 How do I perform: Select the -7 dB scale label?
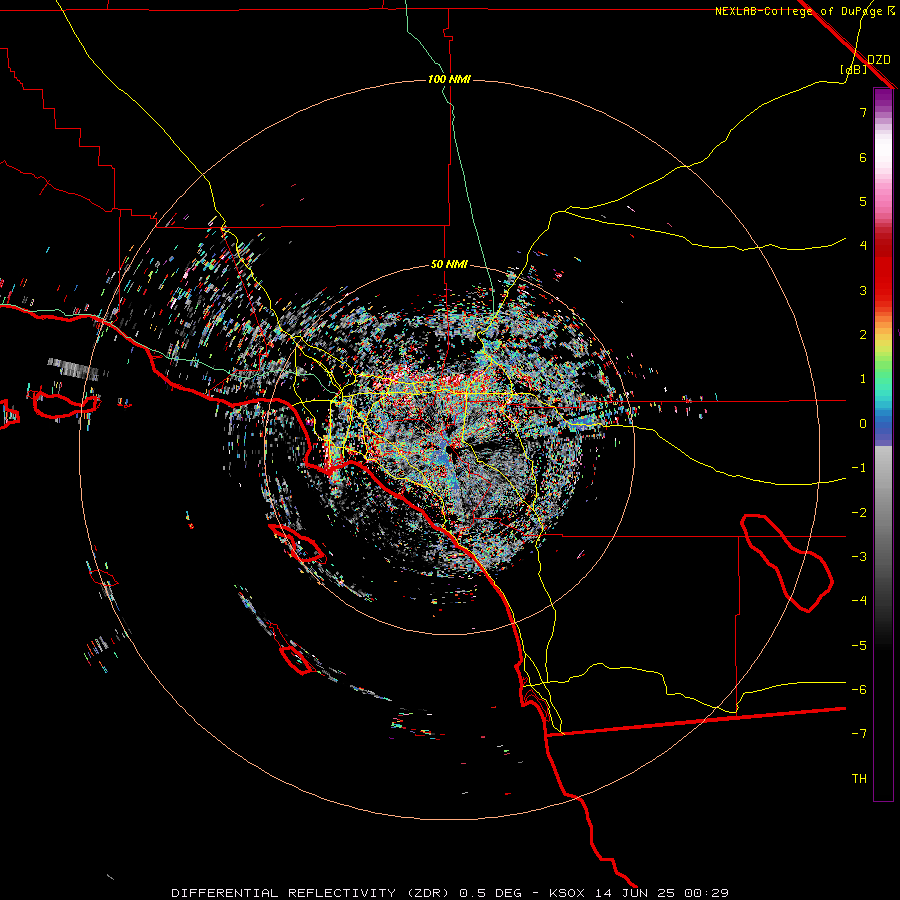point(859,734)
